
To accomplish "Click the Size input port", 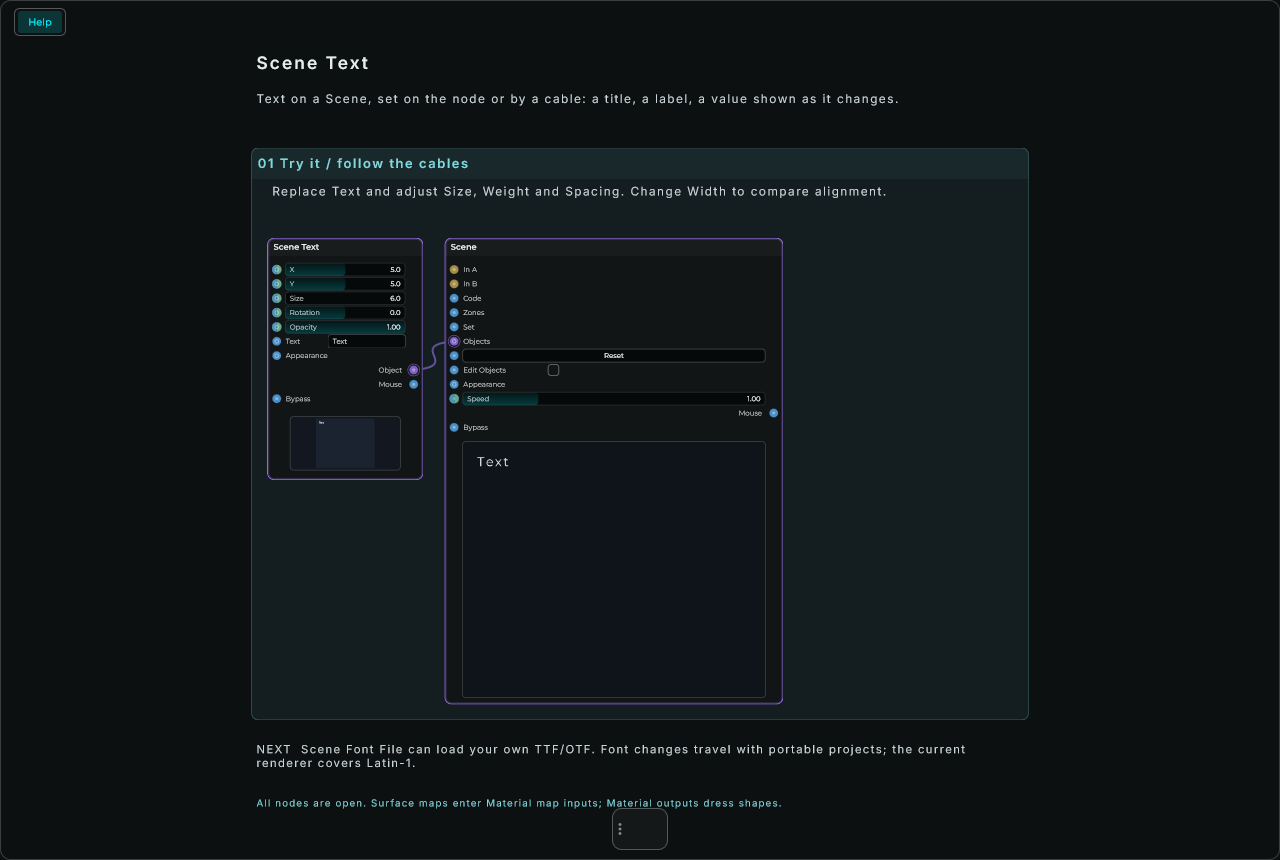I will click(x=277, y=298).
